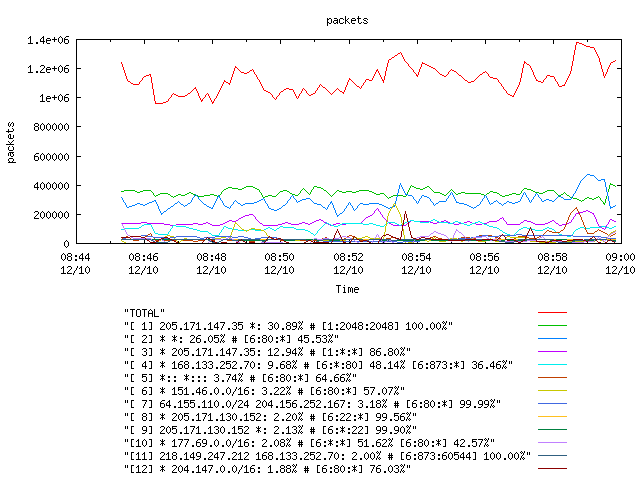This screenshot has width=640, height=480.
Task: Click the 08:48 12/10 time axis label
Action: [211, 264]
